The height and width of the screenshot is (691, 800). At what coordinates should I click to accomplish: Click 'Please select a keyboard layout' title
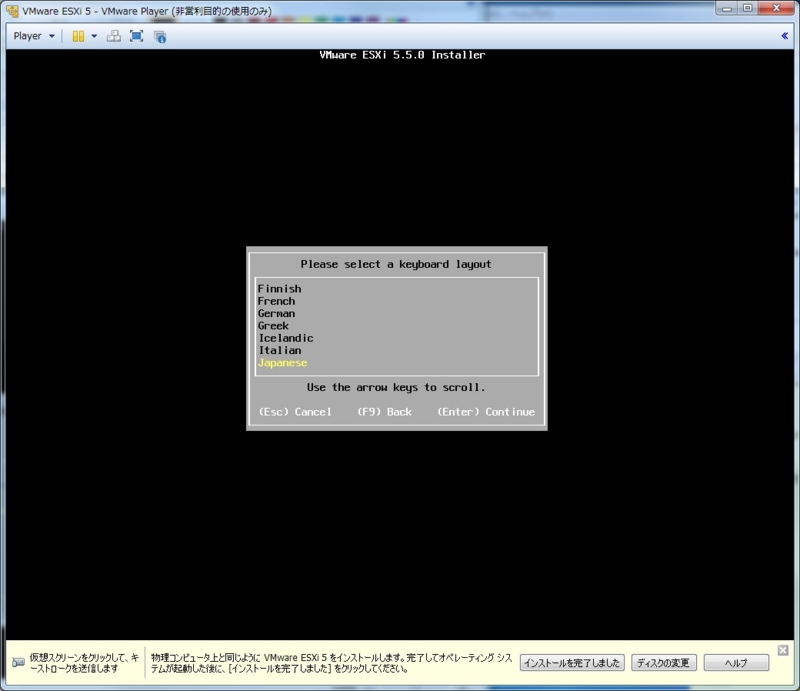[x=396, y=264]
